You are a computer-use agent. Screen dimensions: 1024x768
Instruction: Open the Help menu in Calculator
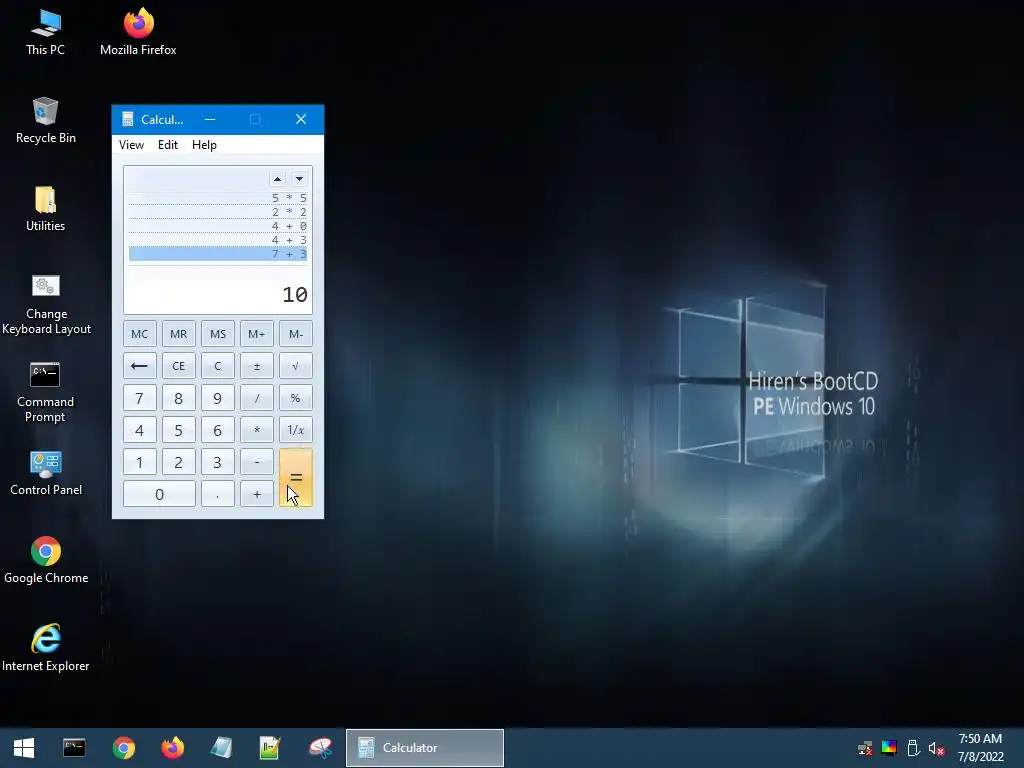pyautogui.click(x=204, y=145)
